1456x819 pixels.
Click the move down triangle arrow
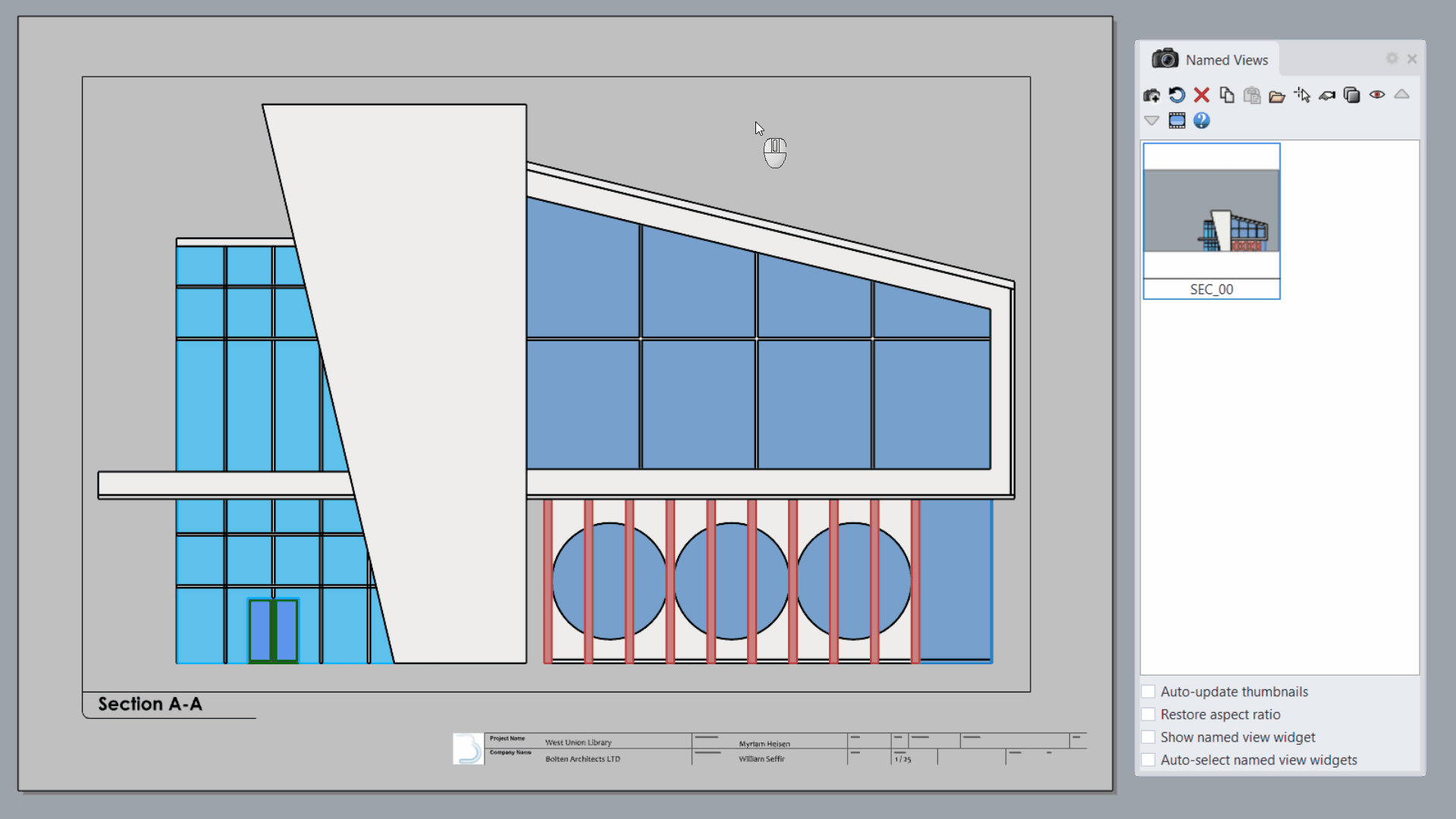point(1151,121)
